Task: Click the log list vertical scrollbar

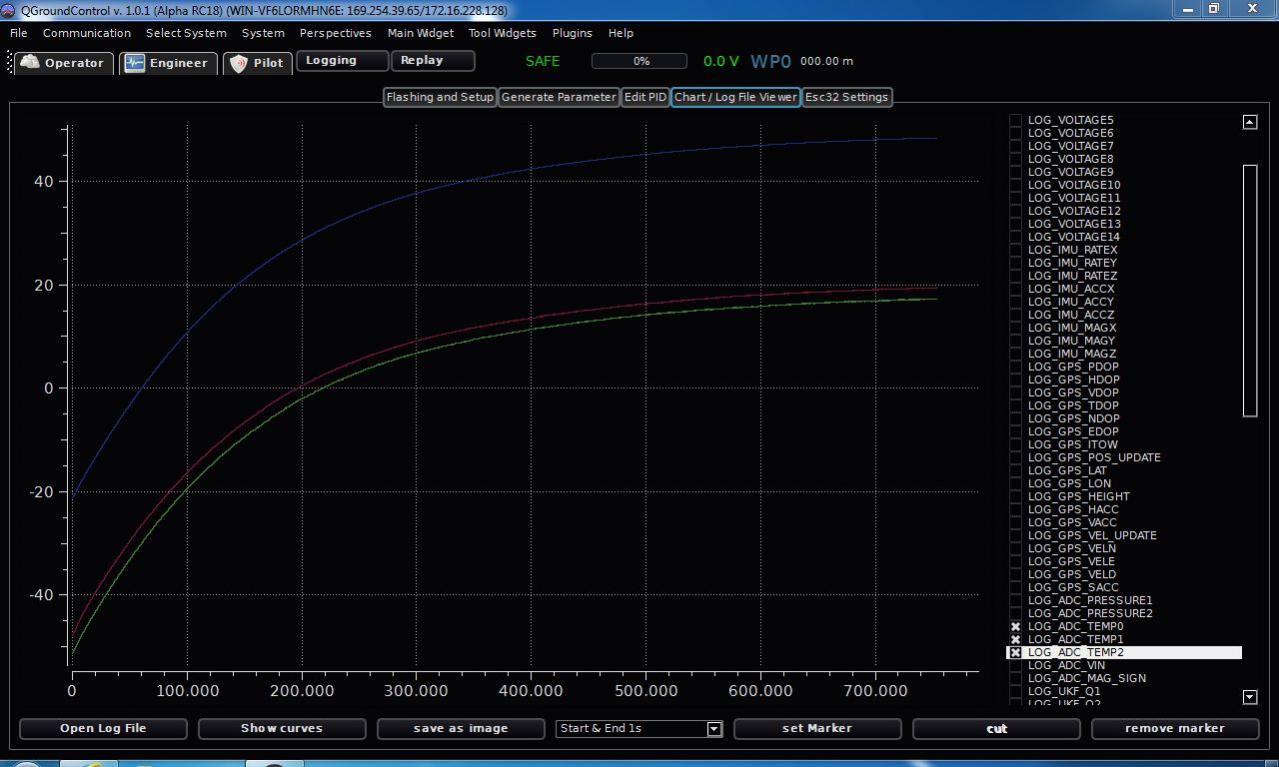Action: 1249,290
